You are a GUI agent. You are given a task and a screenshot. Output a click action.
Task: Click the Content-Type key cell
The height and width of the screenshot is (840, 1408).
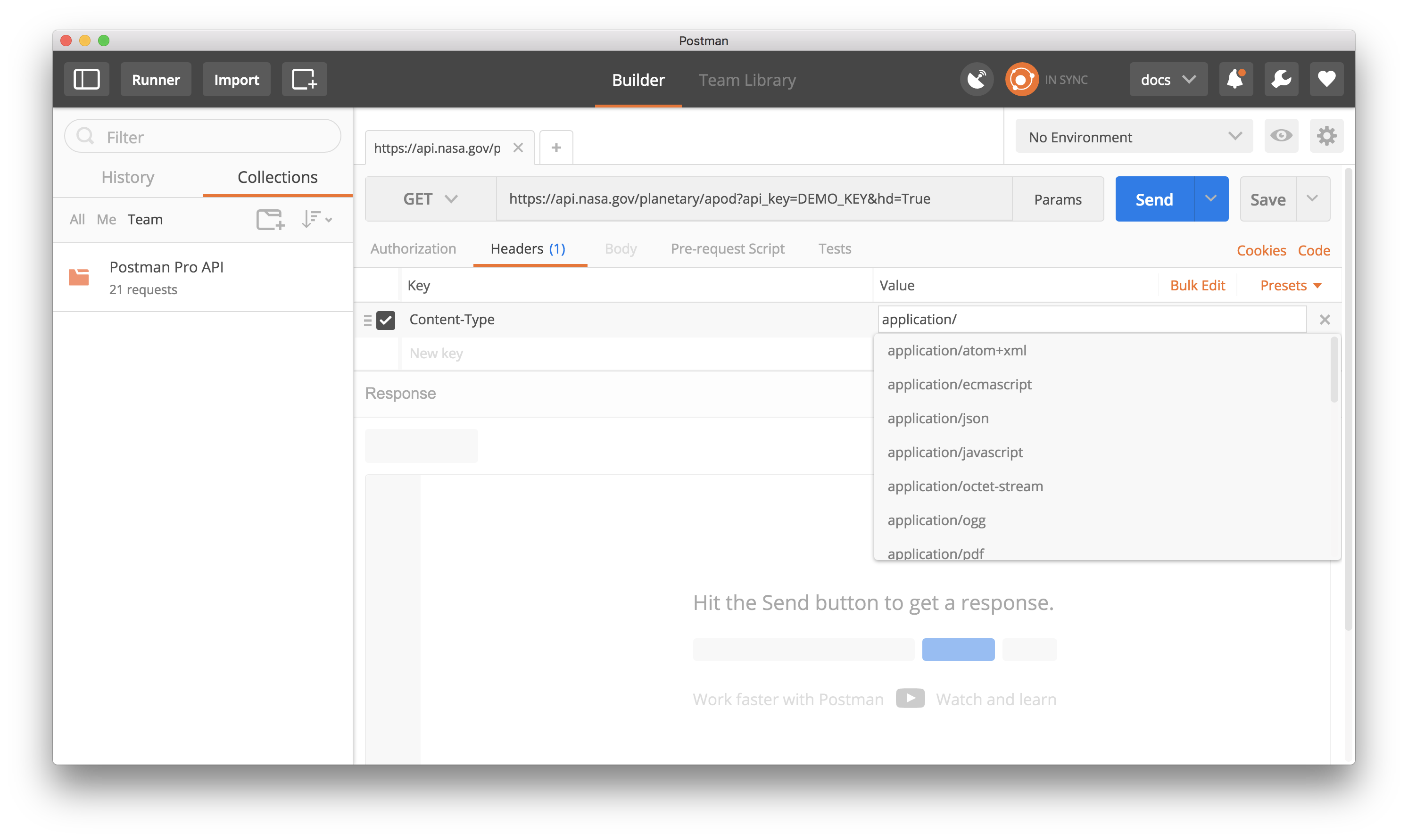coord(637,319)
